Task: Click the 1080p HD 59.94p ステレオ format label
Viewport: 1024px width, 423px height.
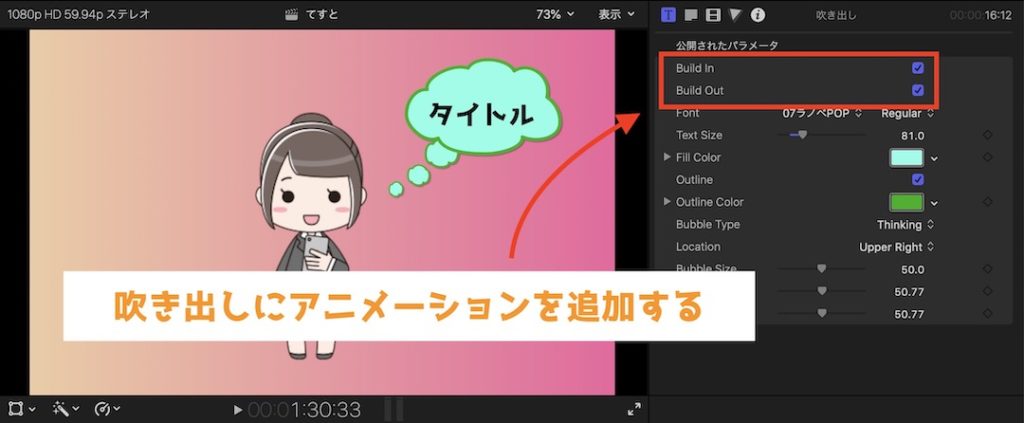Action: coord(78,14)
